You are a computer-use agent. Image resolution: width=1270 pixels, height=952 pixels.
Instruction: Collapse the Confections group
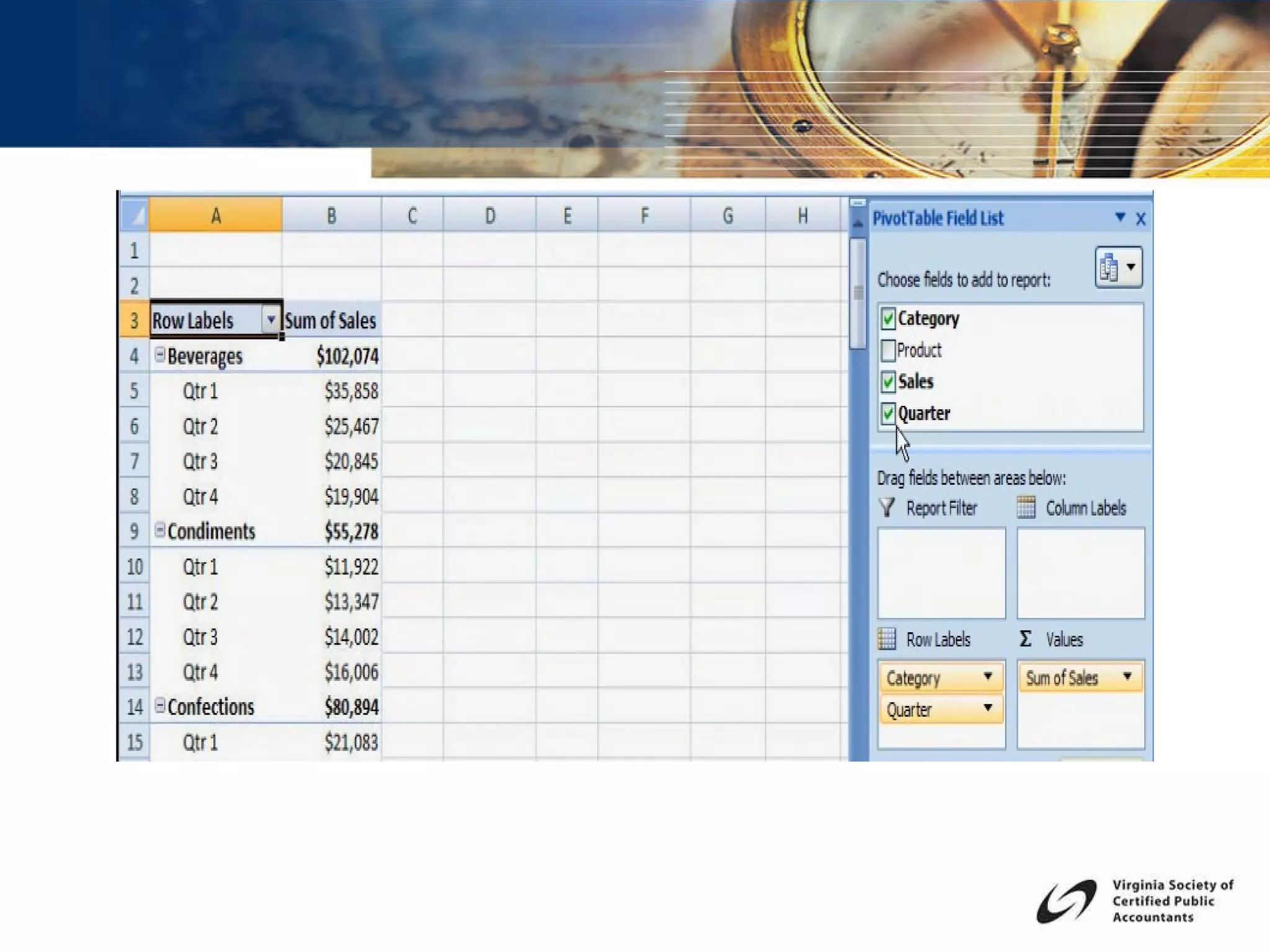(x=160, y=705)
